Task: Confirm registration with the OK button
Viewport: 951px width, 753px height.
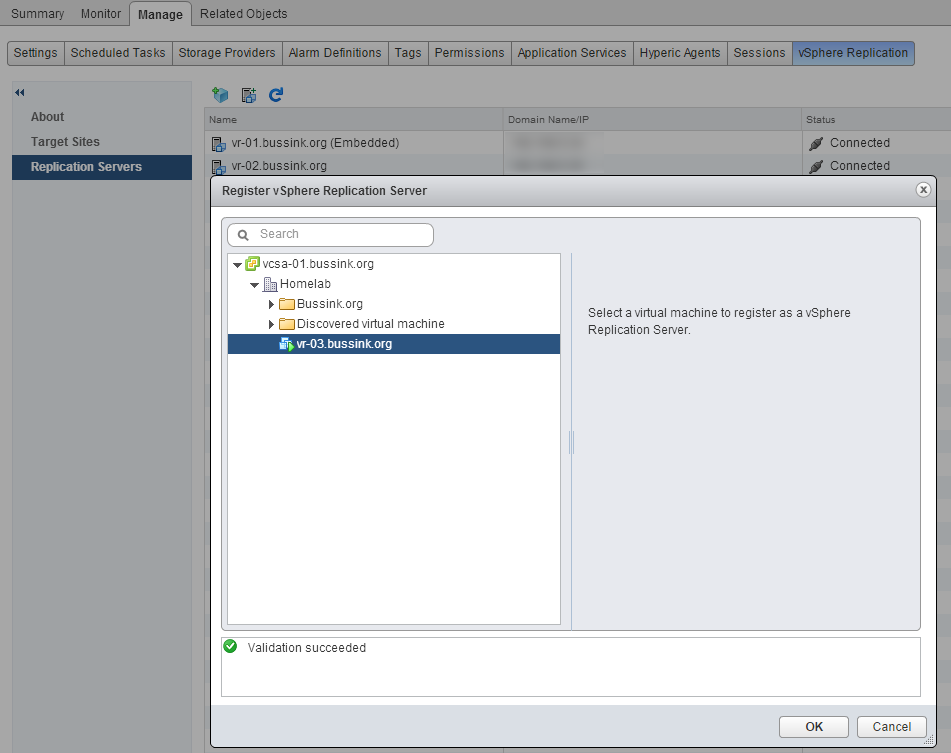Action: (x=814, y=726)
